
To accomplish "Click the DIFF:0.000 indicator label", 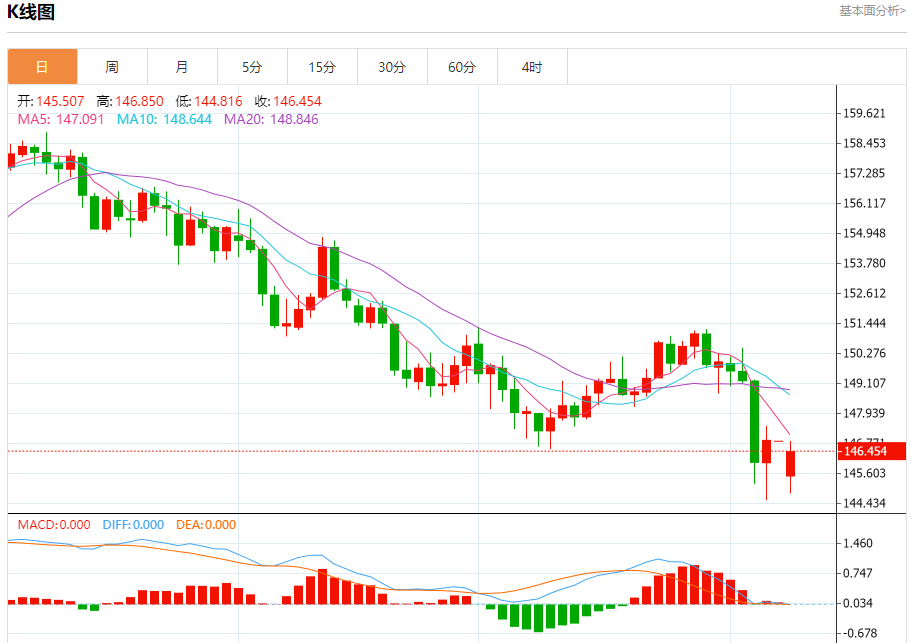I will (x=133, y=525).
